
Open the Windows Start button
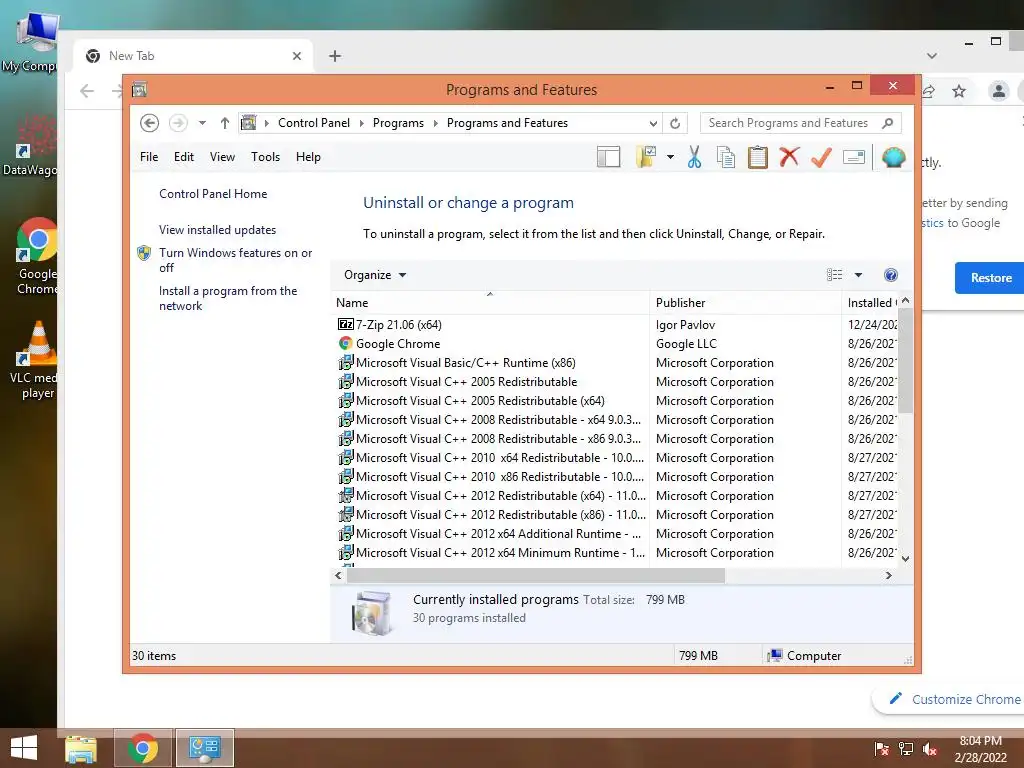pos(24,748)
